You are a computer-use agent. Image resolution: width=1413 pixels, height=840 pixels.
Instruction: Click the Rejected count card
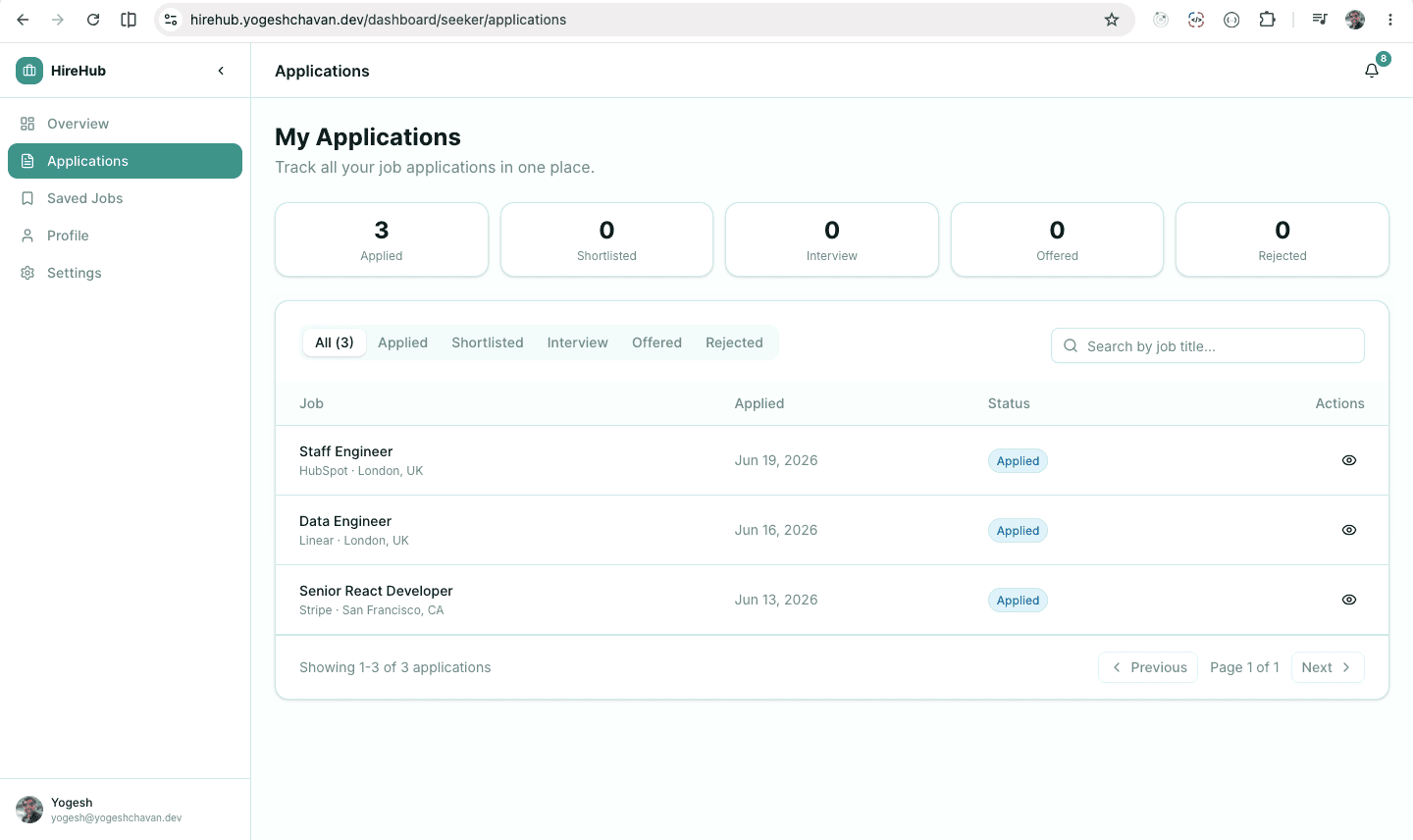tap(1282, 239)
